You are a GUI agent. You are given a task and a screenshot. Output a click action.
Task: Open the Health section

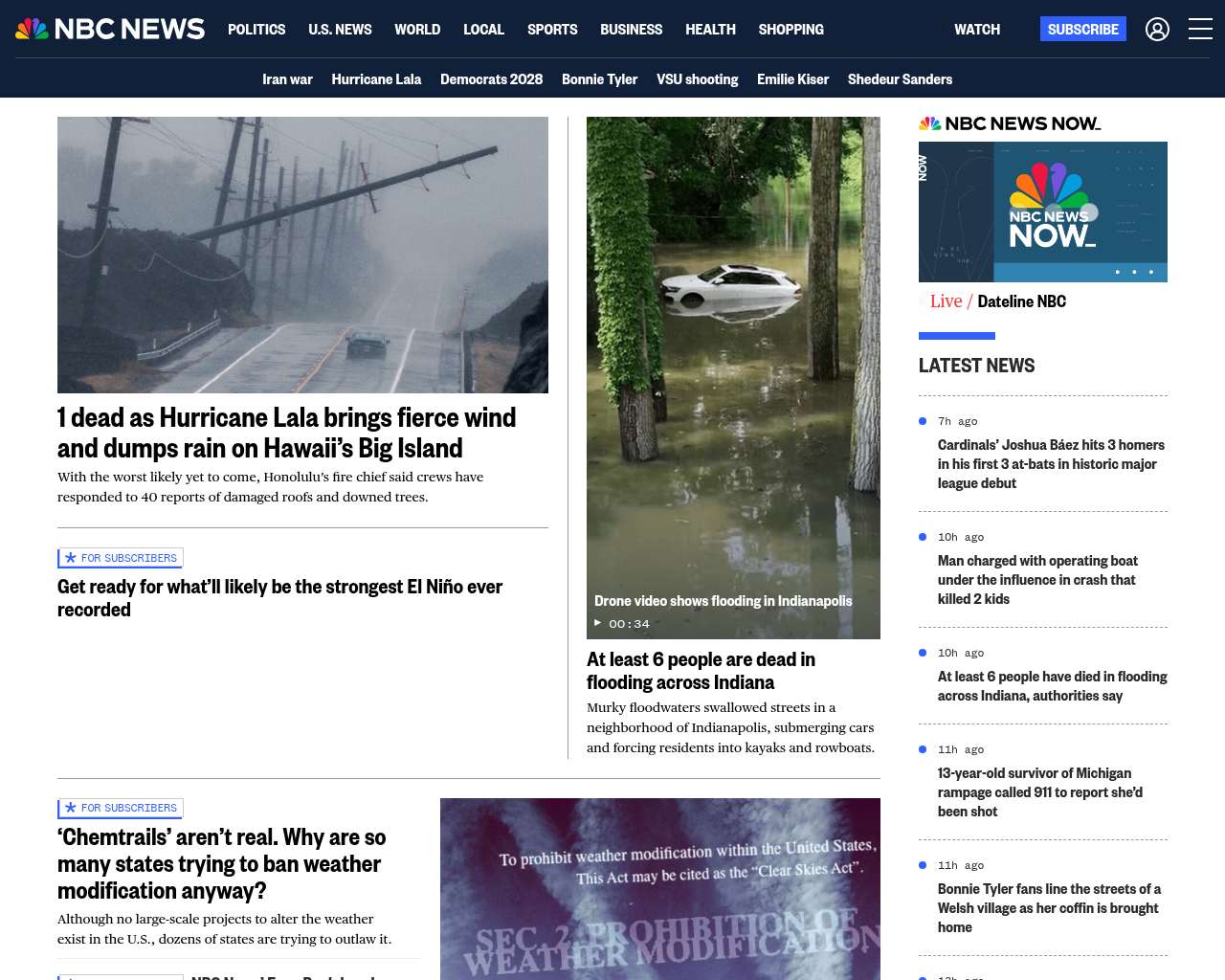coord(710,30)
